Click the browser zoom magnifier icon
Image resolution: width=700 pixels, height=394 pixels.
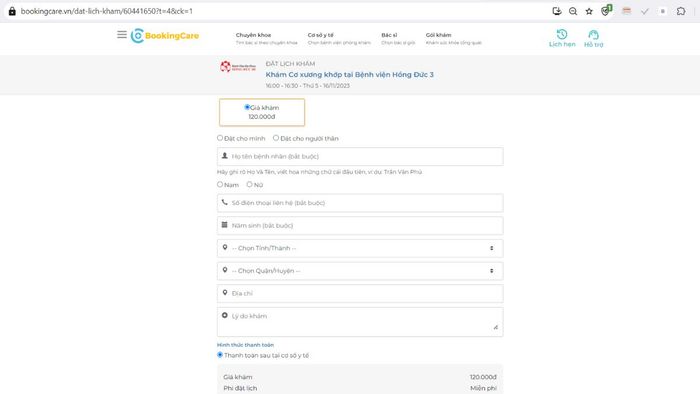(x=573, y=11)
